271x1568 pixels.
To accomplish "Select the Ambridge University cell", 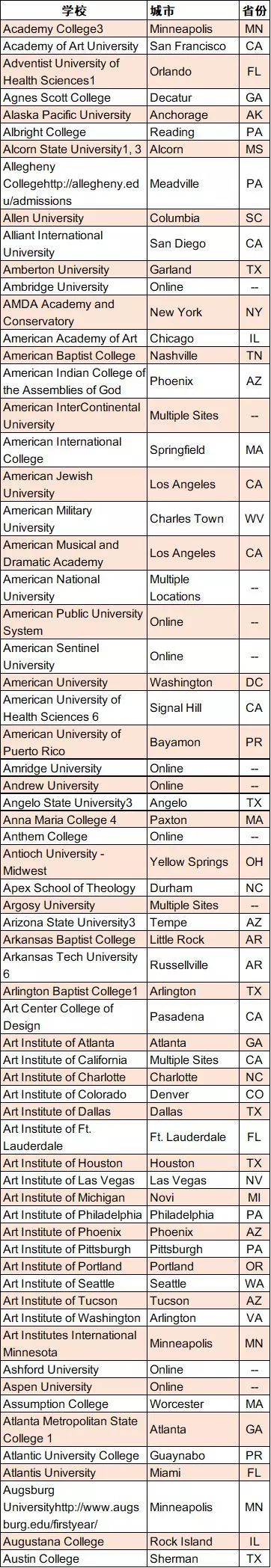I will tap(73, 287).
